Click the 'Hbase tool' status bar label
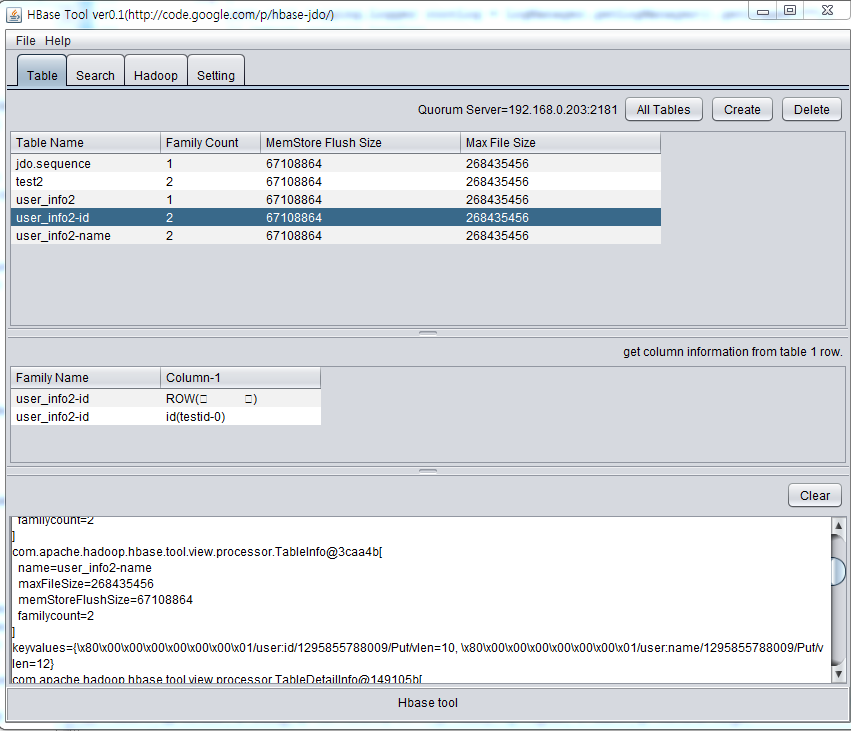The height and width of the screenshot is (731, 851). 428,703
